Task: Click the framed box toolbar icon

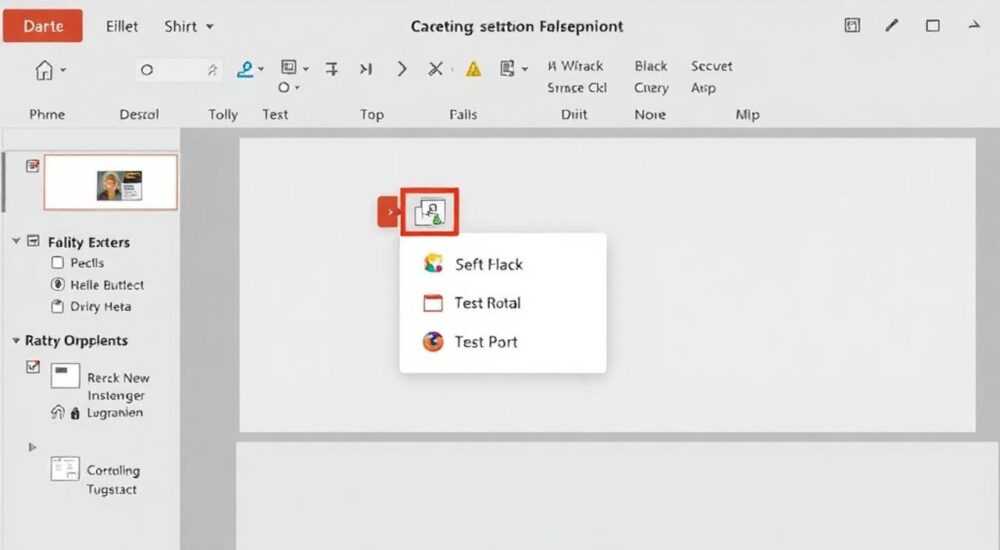Action: [289, 67]
